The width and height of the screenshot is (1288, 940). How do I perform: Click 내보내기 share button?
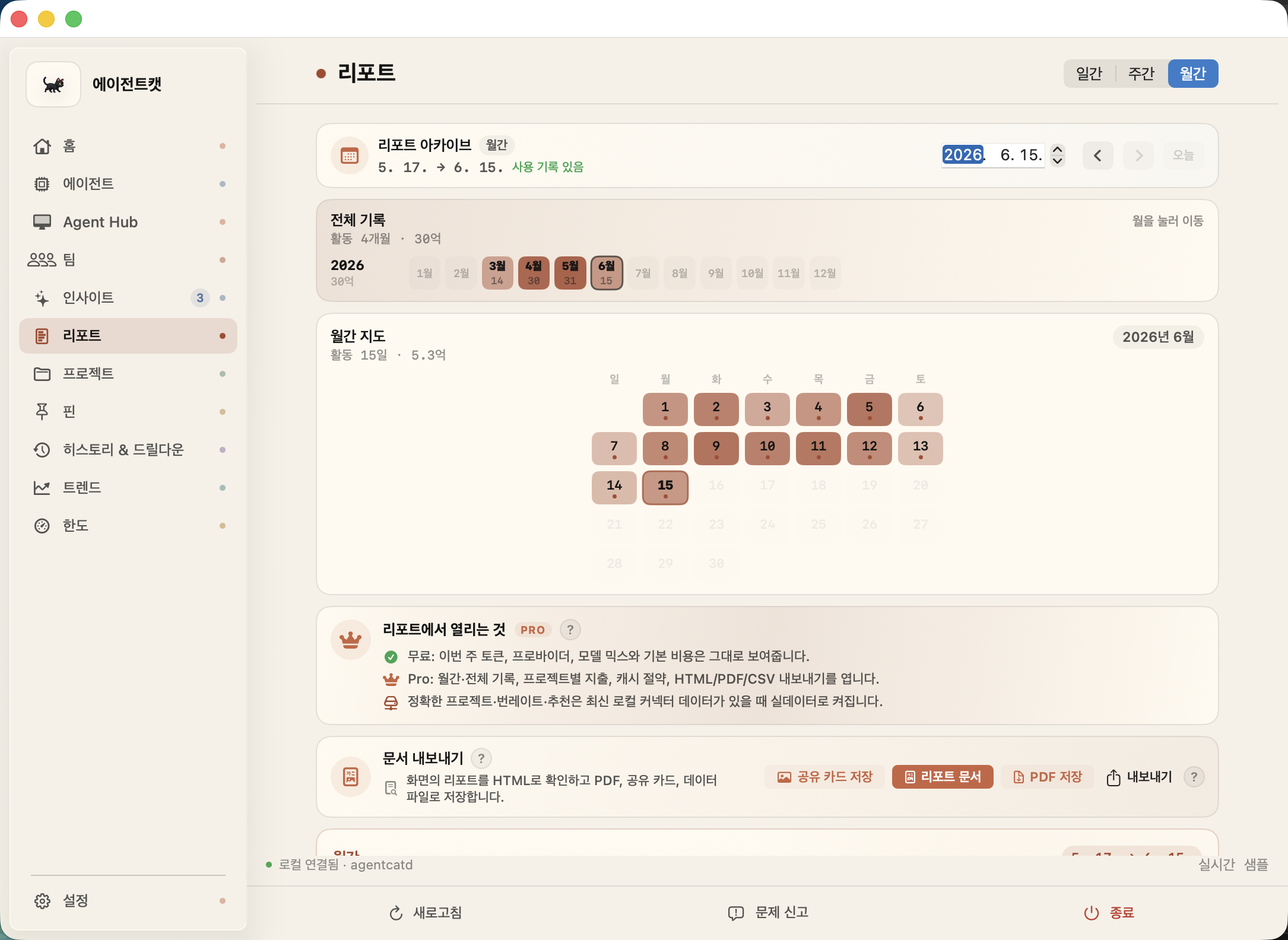point(1139,777)
